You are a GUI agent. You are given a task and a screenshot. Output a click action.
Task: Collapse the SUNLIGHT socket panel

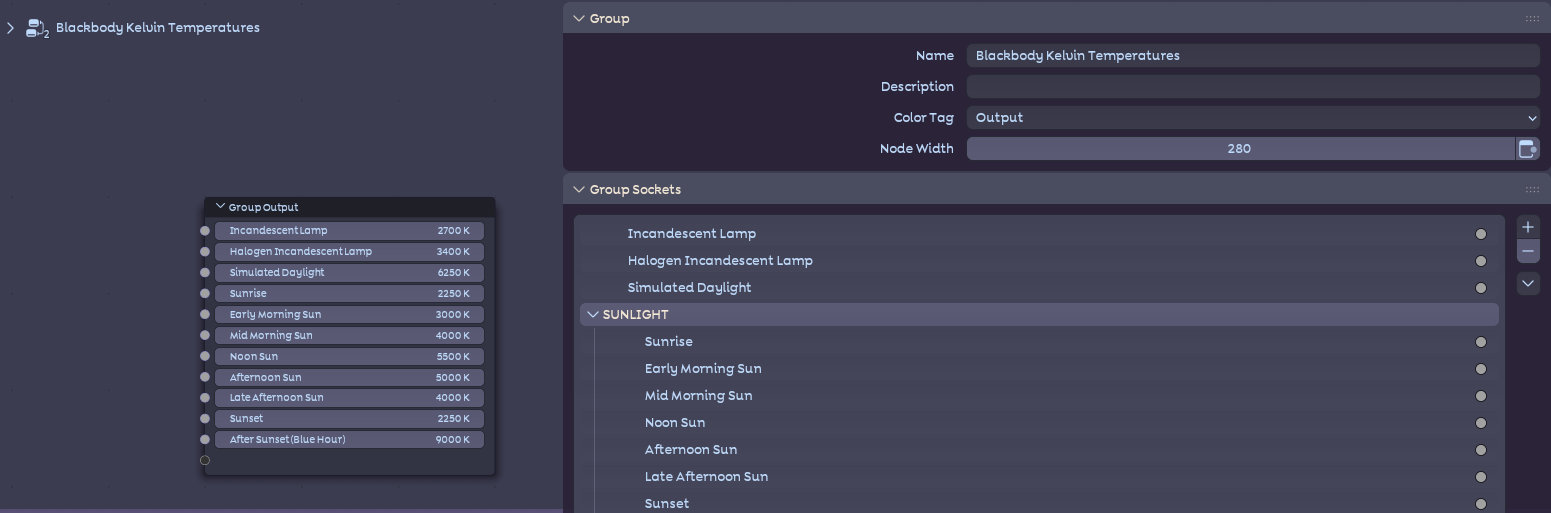[x=592, y=314]
